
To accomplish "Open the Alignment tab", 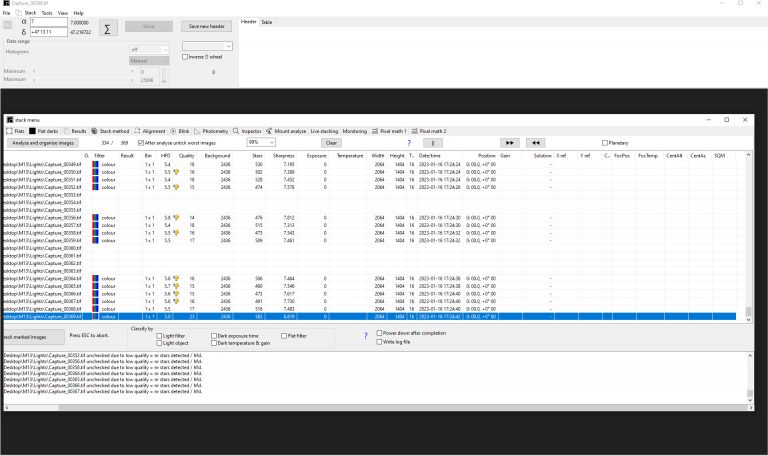I will 152,130.
